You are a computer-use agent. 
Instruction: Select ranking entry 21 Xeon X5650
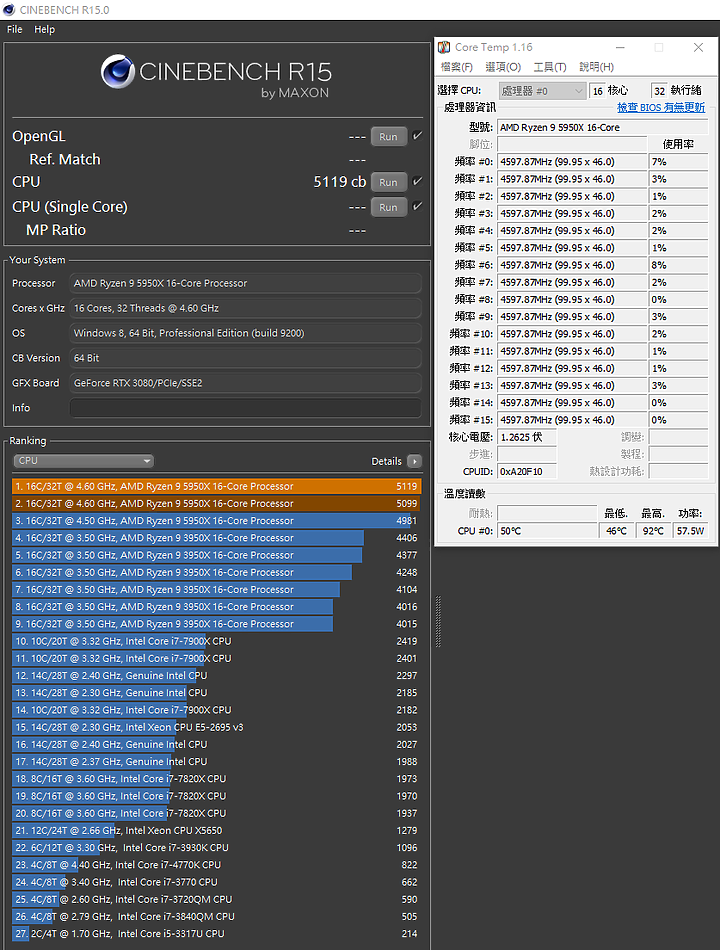216,831
